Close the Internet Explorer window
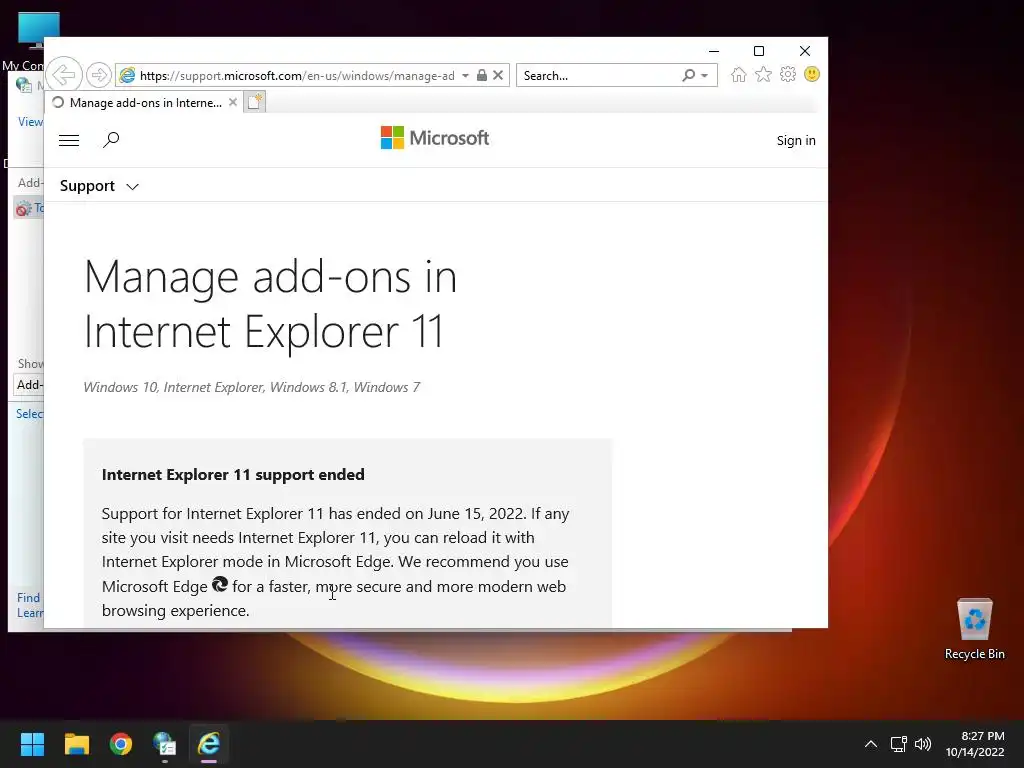Image resolution: width=1024 pixels, height=768 pixels. tap(805, 51)
